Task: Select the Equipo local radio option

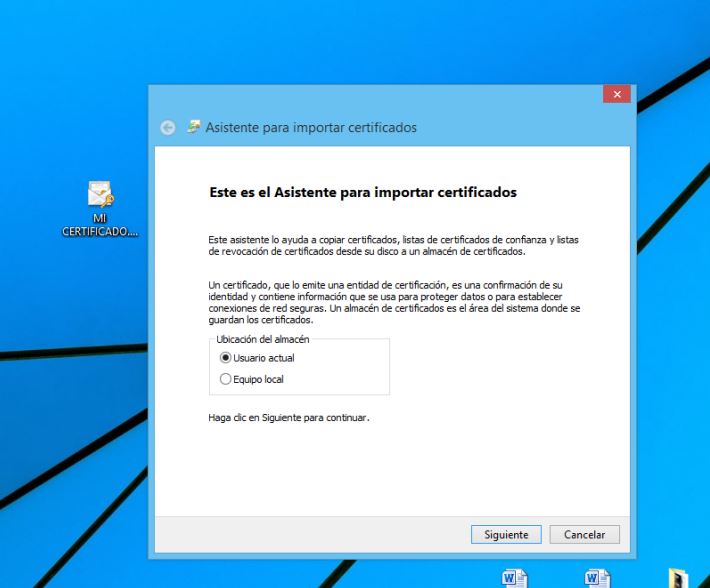Action: [252, 379]
